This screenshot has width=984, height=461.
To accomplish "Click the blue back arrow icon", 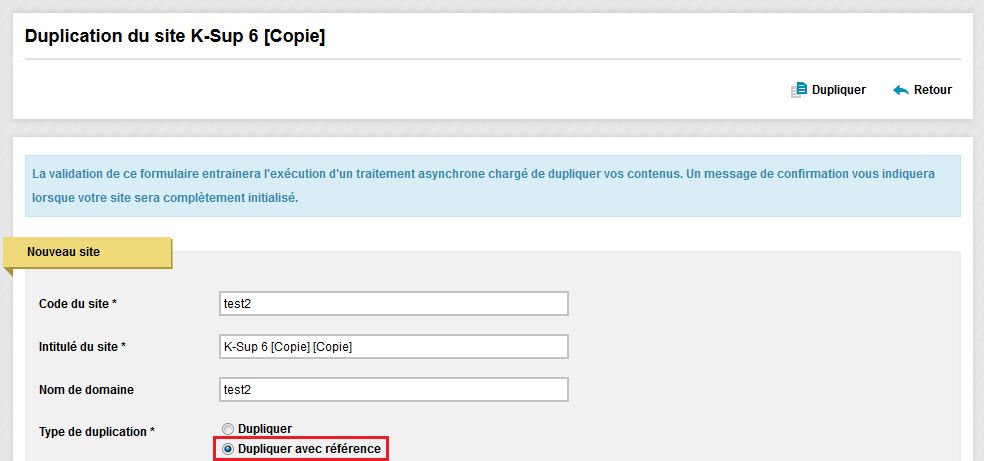I will tap(901, 90).
